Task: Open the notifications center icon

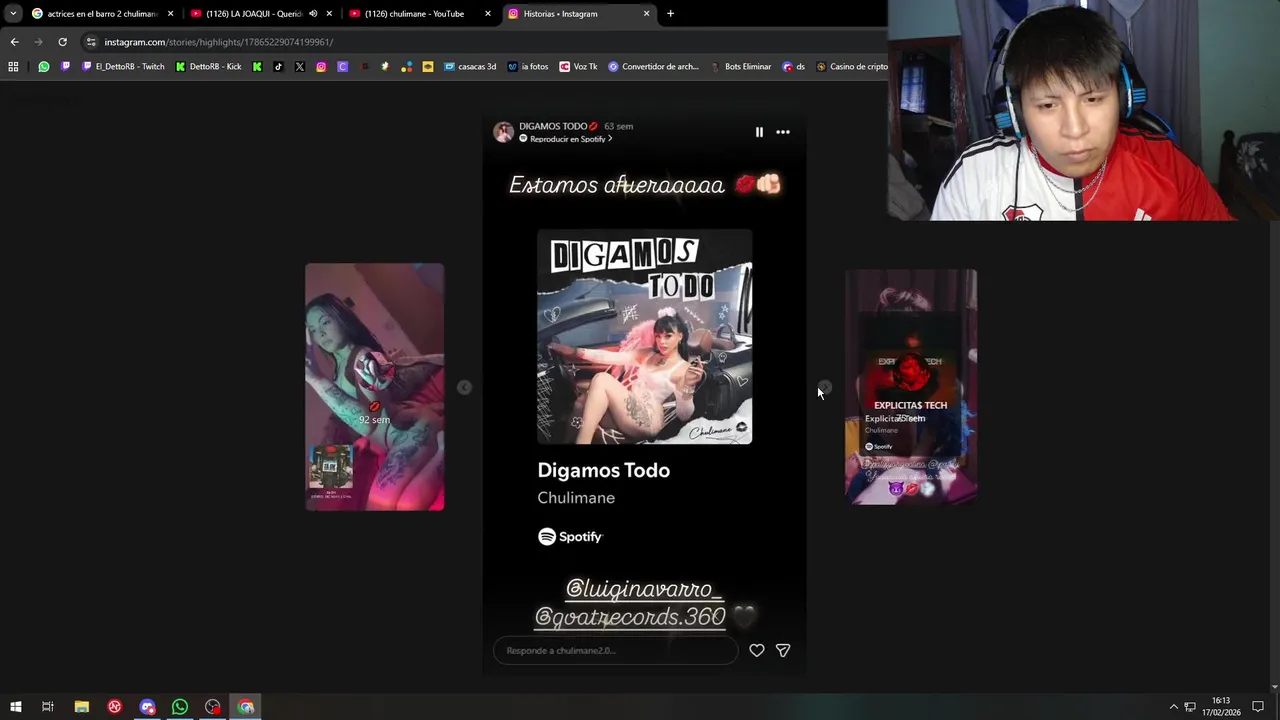Action: (x=1258, y=707)
